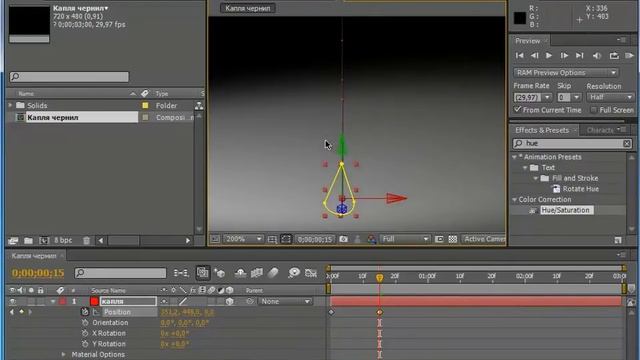Open preview Resolution dropdown set to Half
The height and width of the screenshot is (360, 640).
(x=610, y=98)
